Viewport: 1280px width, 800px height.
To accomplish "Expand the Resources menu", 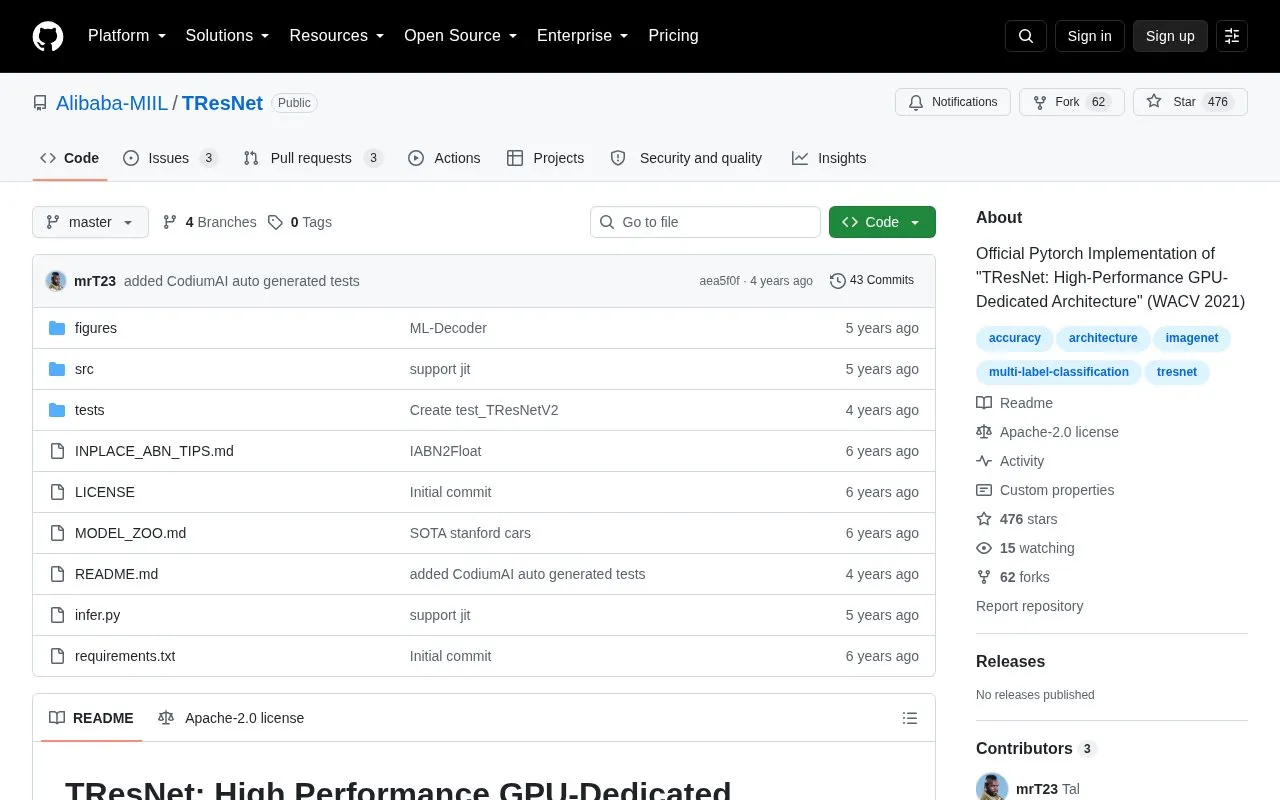I will 337,36.
